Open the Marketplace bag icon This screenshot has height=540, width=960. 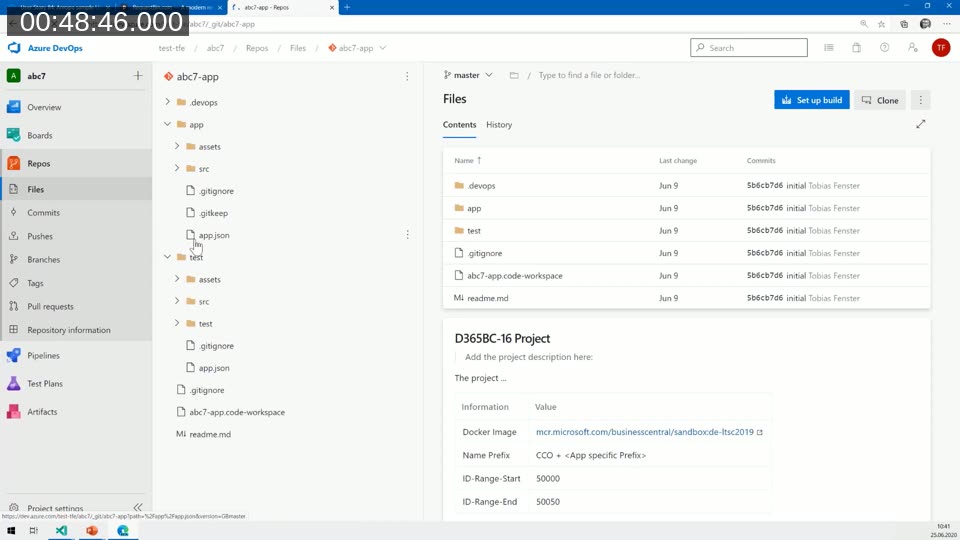coord(857,47)
